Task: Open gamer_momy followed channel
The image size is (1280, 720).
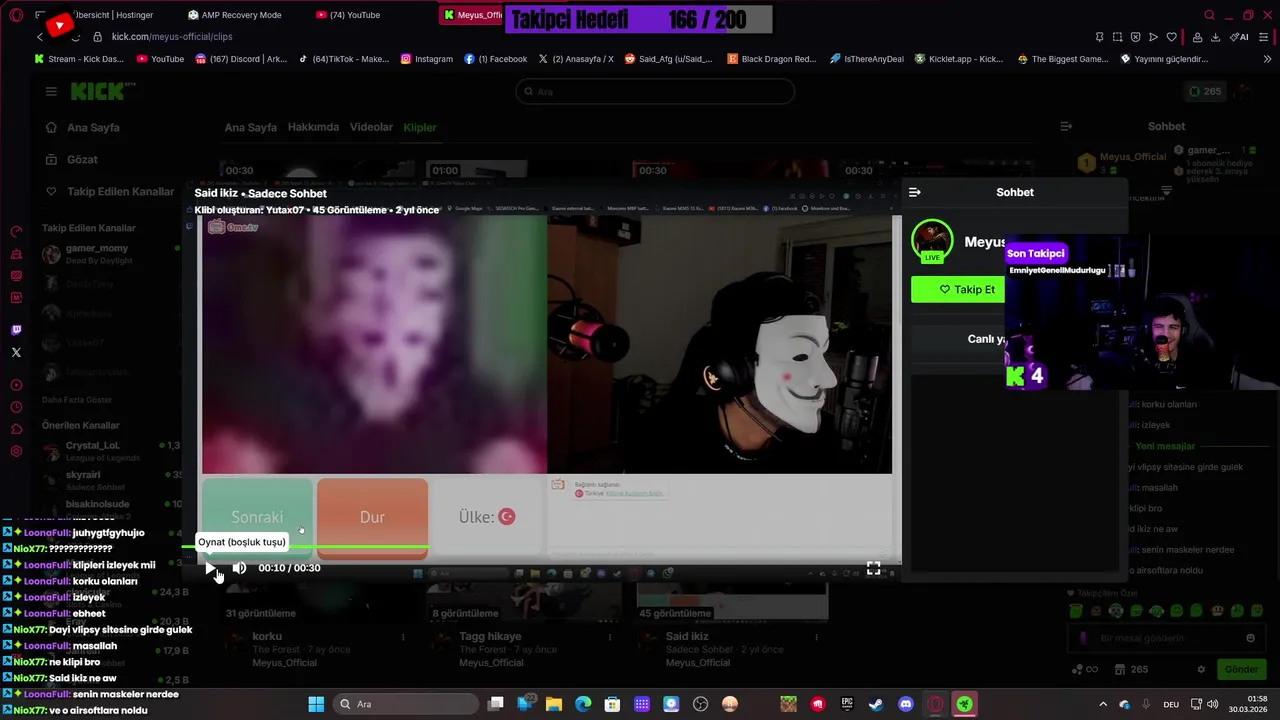Action: pyautogui.click(x=97, y=253)
